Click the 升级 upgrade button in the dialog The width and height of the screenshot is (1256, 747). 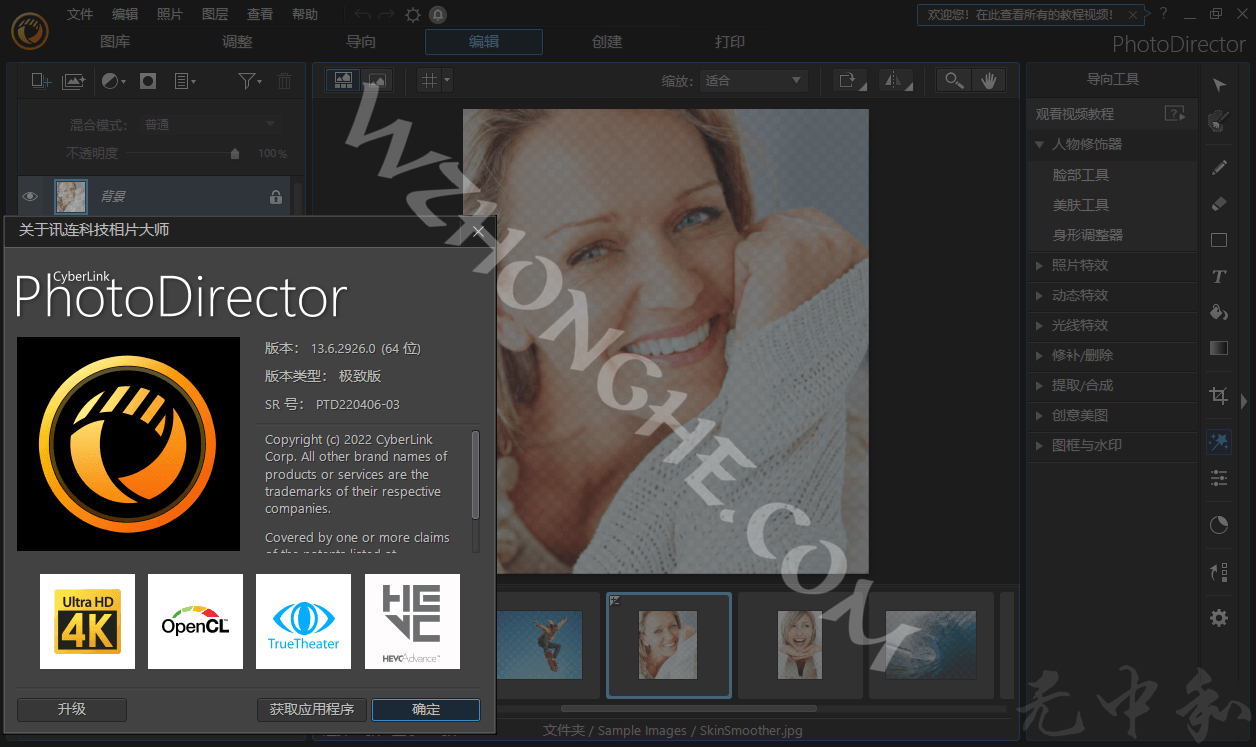pos(71,710)
